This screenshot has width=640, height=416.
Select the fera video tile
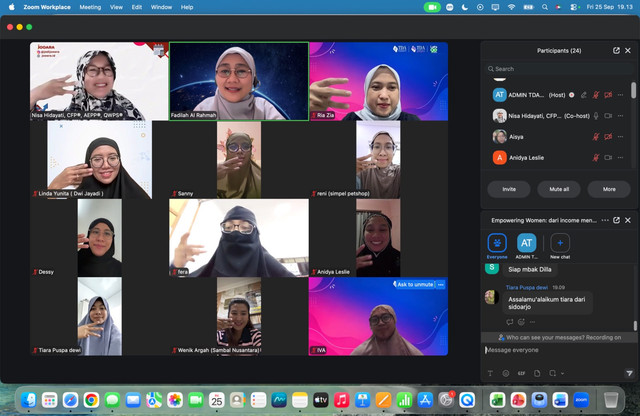[x=239, y=238]
